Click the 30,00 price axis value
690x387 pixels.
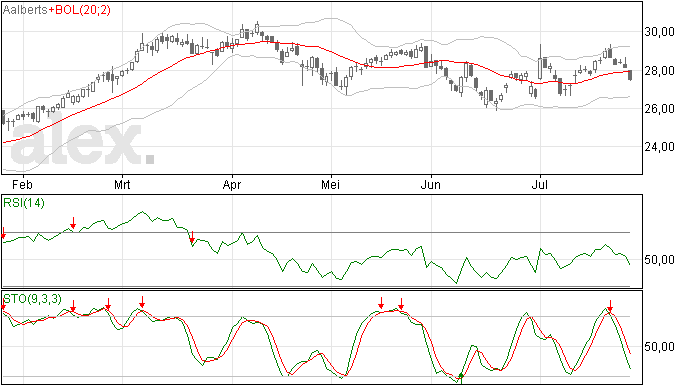pos(659,32)
